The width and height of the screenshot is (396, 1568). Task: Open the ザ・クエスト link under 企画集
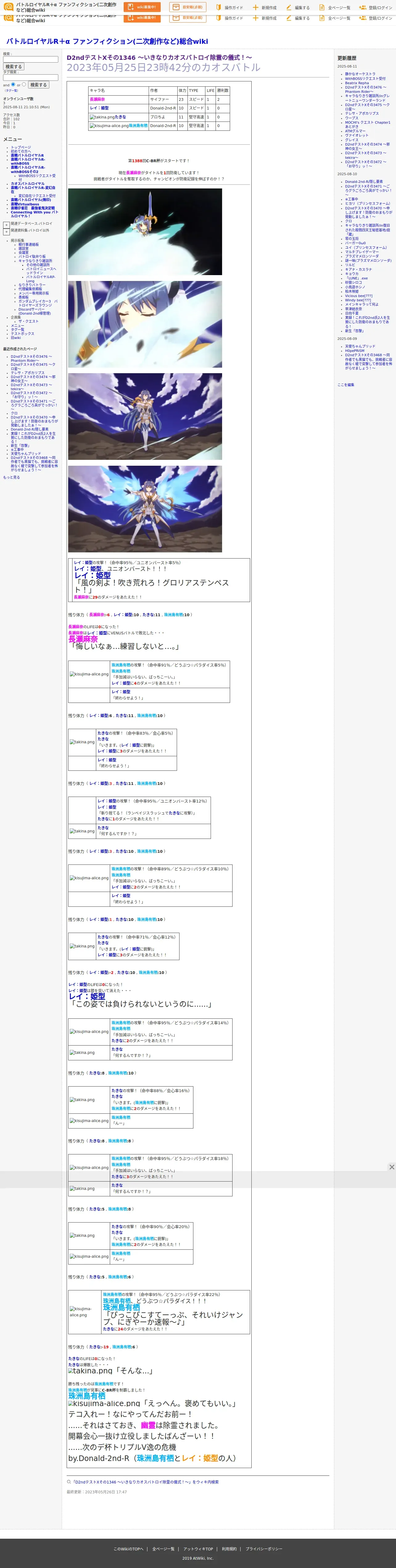[x=28, y=321]
